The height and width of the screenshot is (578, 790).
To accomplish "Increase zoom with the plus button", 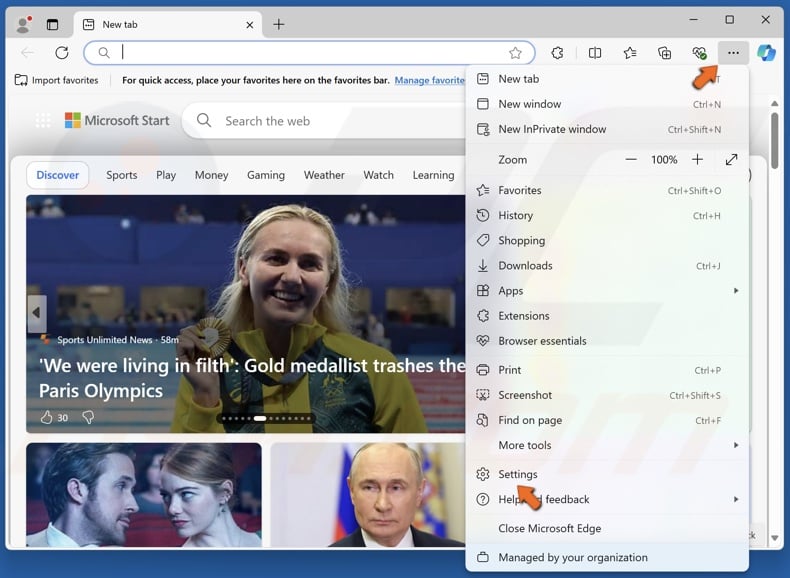I will point(697,160).
